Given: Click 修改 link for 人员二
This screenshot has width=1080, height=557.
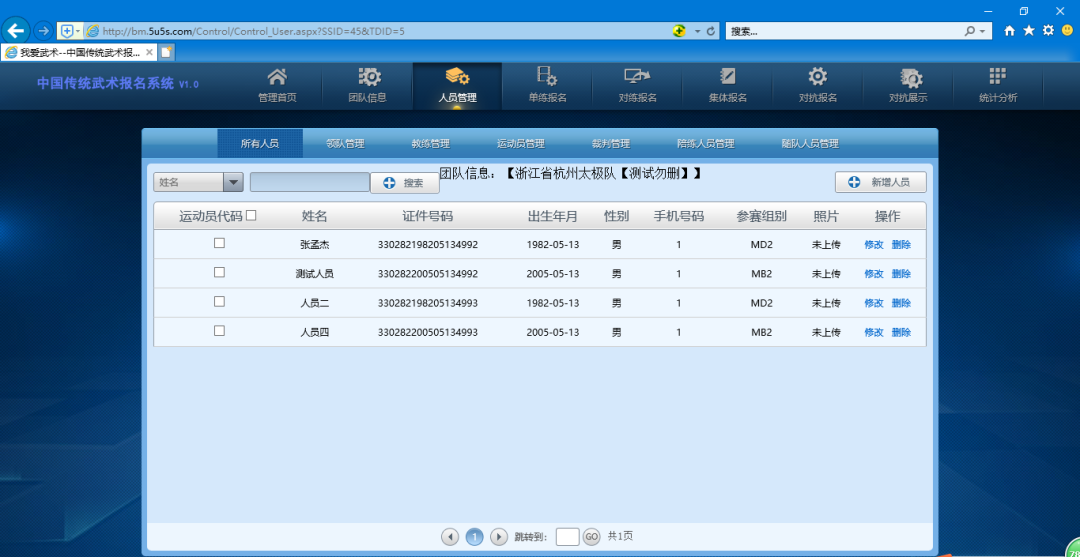Looking at the screenshot, I should pos(873,303).
